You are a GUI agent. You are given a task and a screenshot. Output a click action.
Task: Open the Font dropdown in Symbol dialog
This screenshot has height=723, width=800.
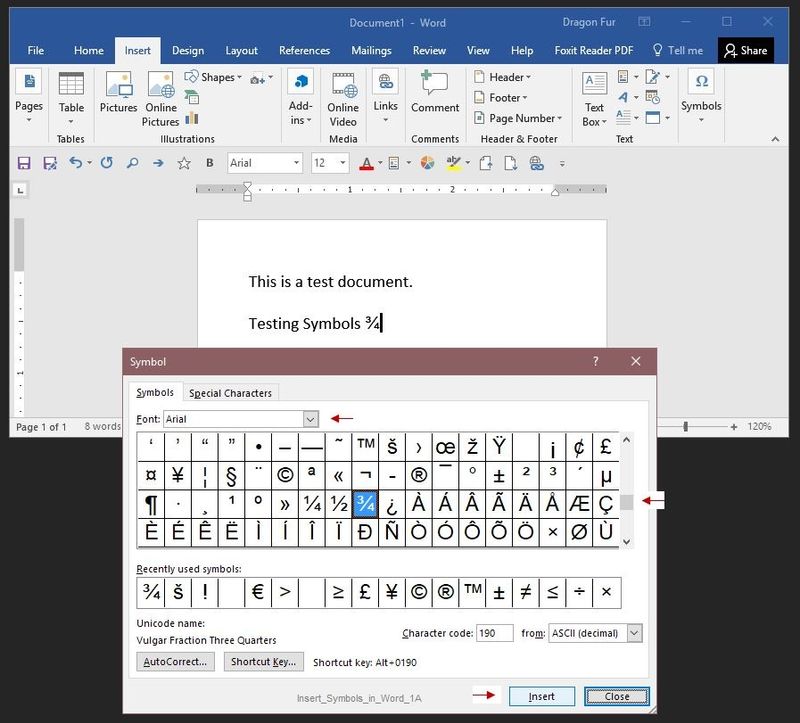(x=310, y=420)
